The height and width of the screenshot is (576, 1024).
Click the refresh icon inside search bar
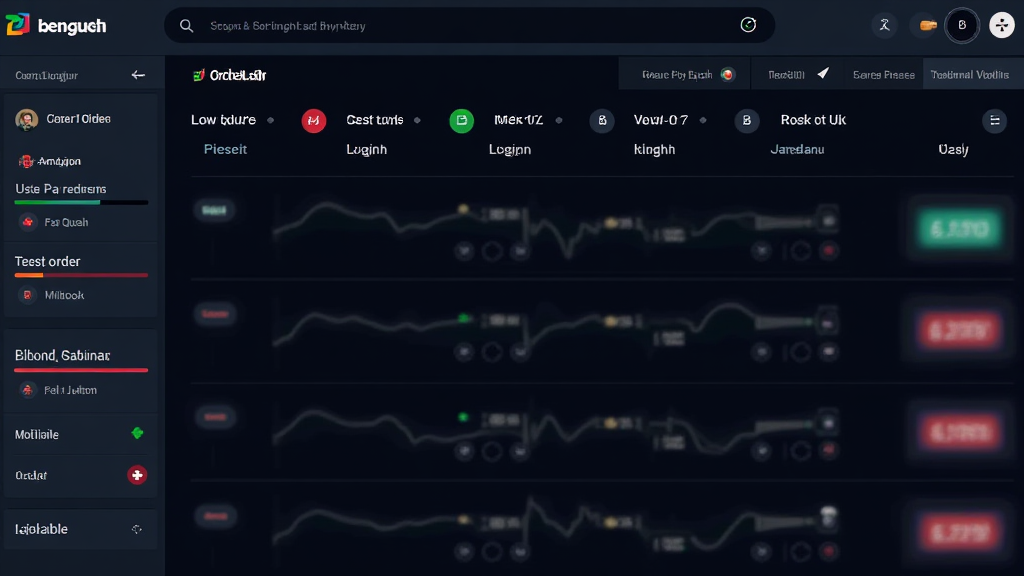pos(748,25)
